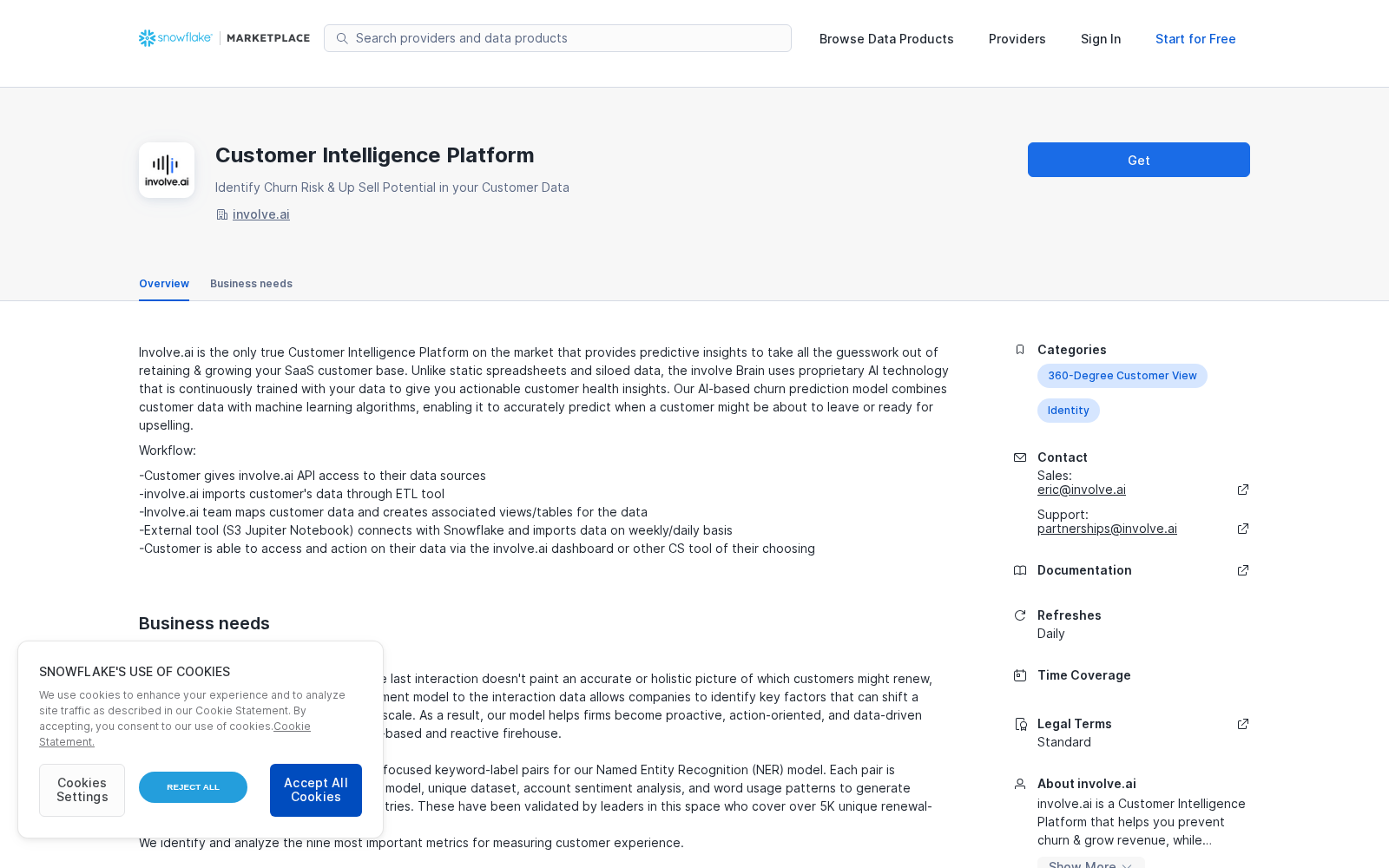This screenshot has height=868, width=1389.
Task: Click the Identify Churn Risk subtitle
Action: click(392, 187)
